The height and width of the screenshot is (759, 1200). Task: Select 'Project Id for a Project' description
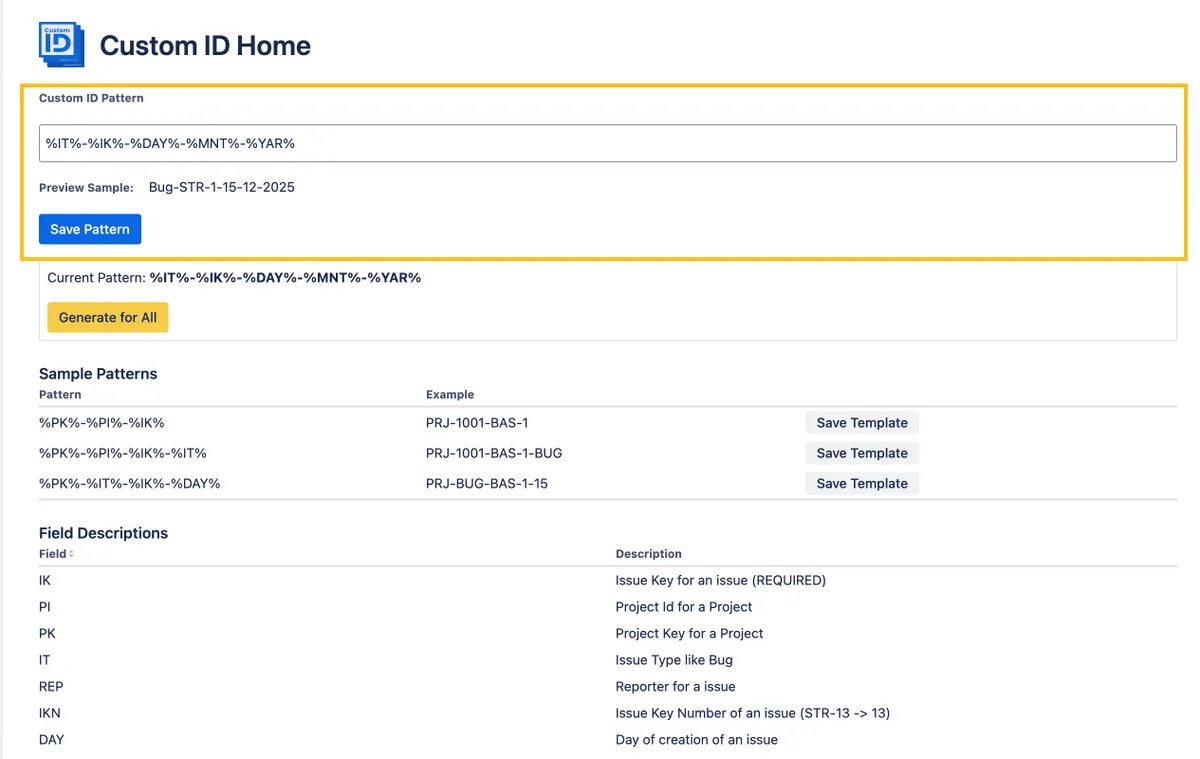pyautogui.click(x=684, y=607)
